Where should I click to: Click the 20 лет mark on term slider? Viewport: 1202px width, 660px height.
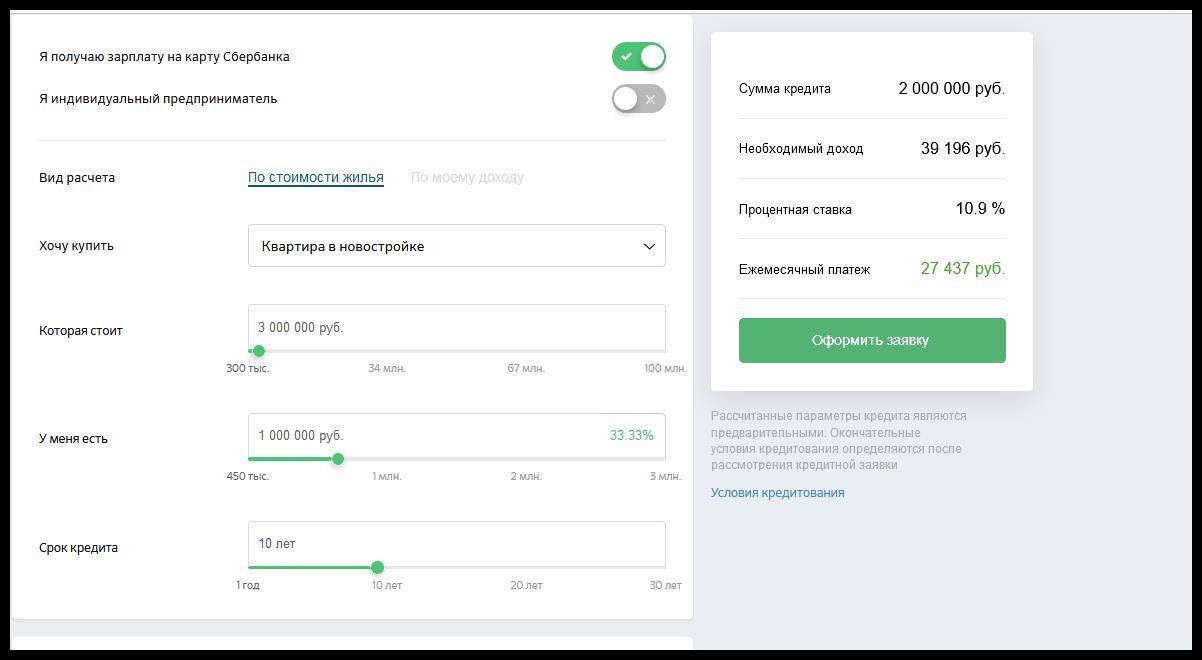(526, 585)
